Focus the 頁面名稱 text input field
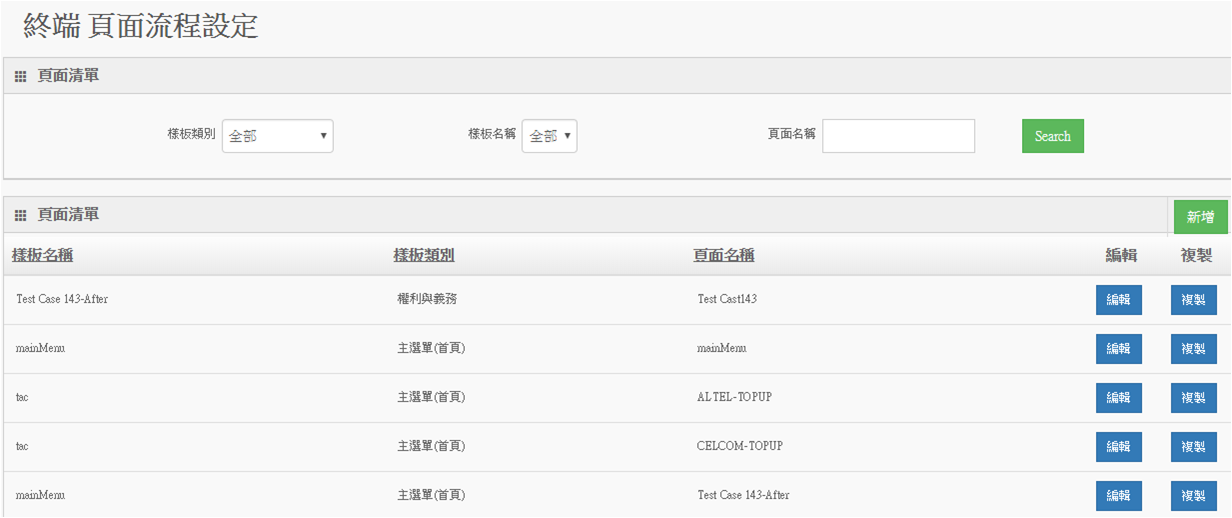This screenshot has height=518, width=1232. 898,136
